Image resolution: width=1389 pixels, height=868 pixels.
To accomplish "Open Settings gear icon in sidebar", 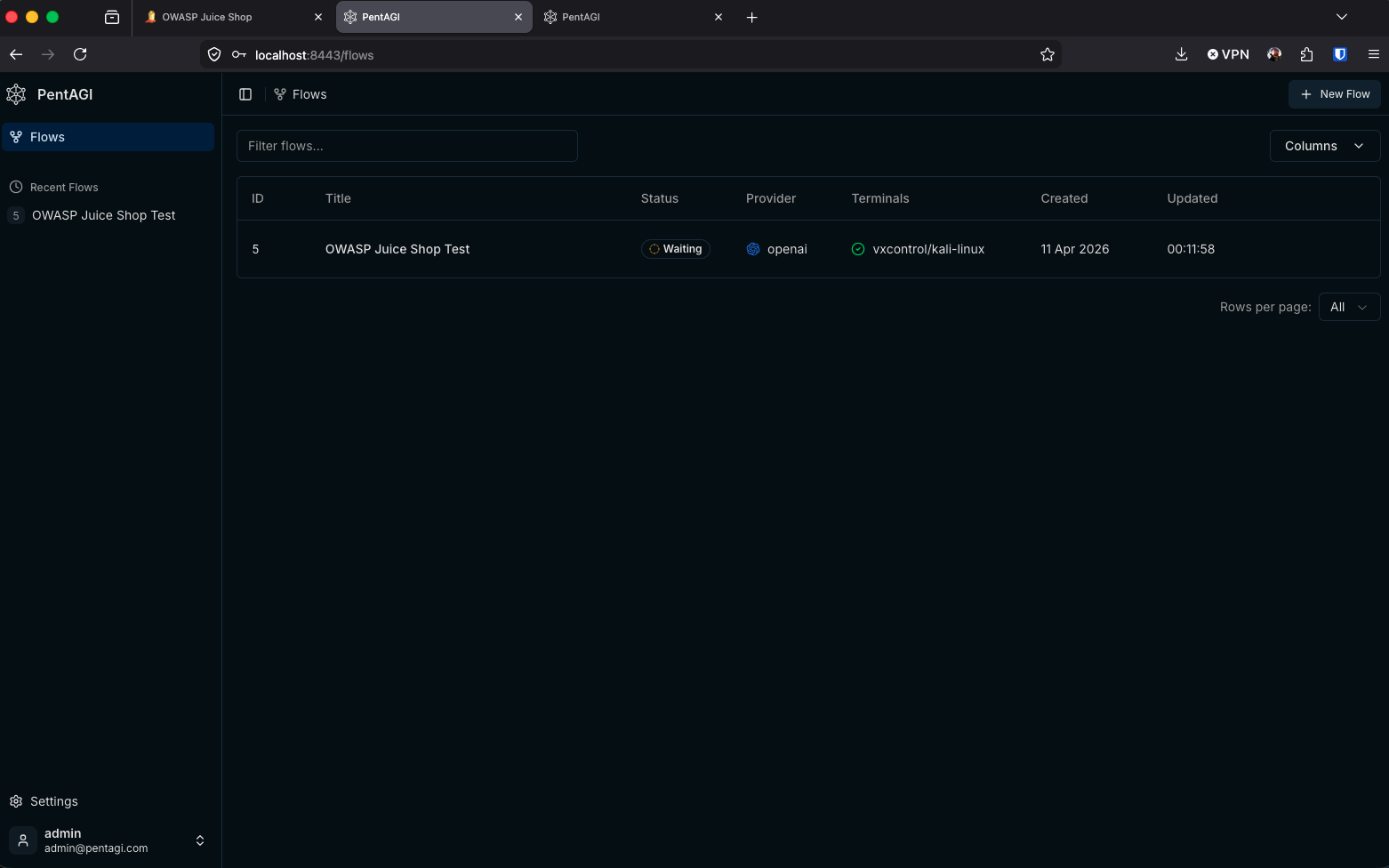I will click(x=16, y=801).
